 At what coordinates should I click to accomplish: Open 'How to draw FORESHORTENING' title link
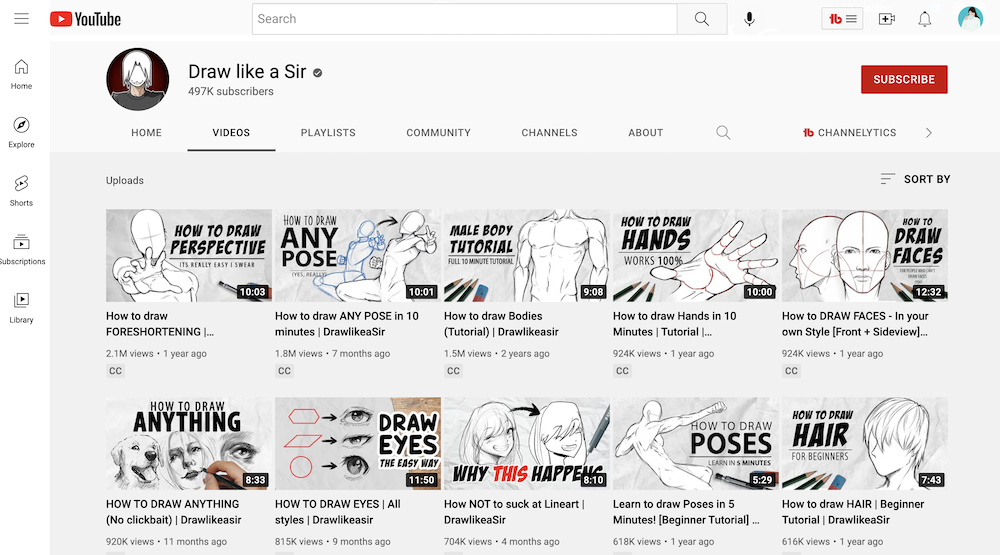160,324
